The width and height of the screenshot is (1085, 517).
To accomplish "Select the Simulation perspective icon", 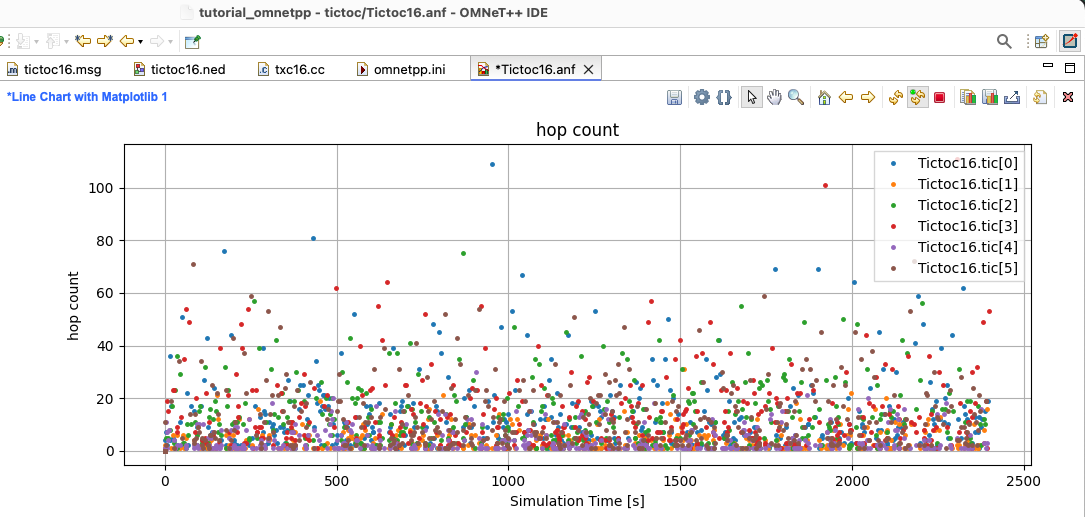I will pos(1070,42).
